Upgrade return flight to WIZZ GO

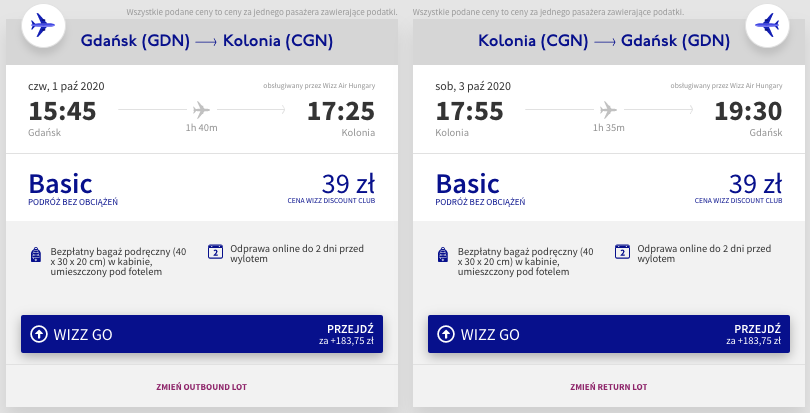click(608, 334)
